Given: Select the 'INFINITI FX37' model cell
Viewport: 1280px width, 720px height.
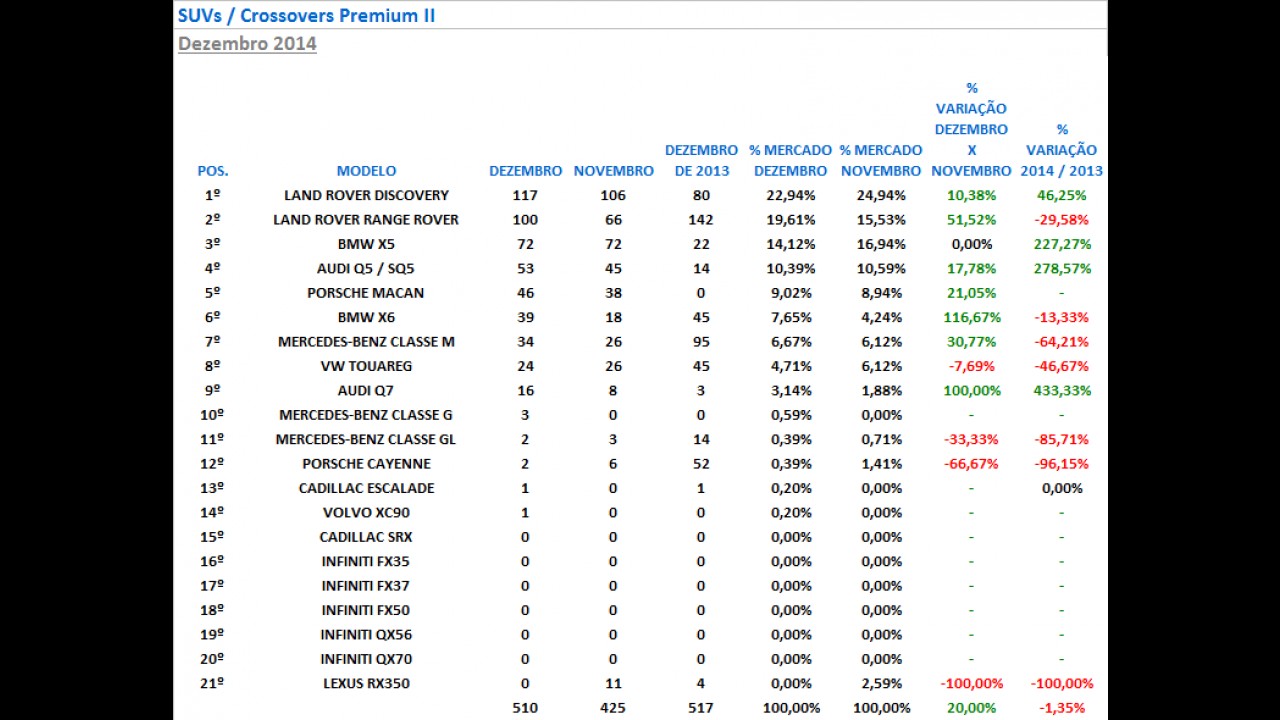Looking at the screenshot, I should click(x=366, y=586).
